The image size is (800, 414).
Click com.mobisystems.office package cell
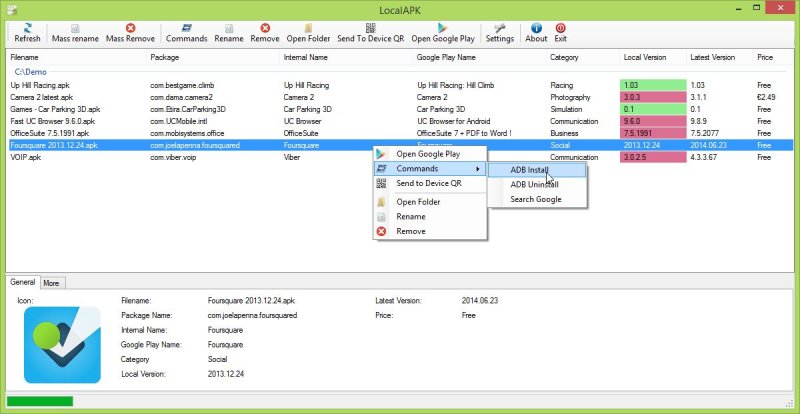click(x=187, y=133)
